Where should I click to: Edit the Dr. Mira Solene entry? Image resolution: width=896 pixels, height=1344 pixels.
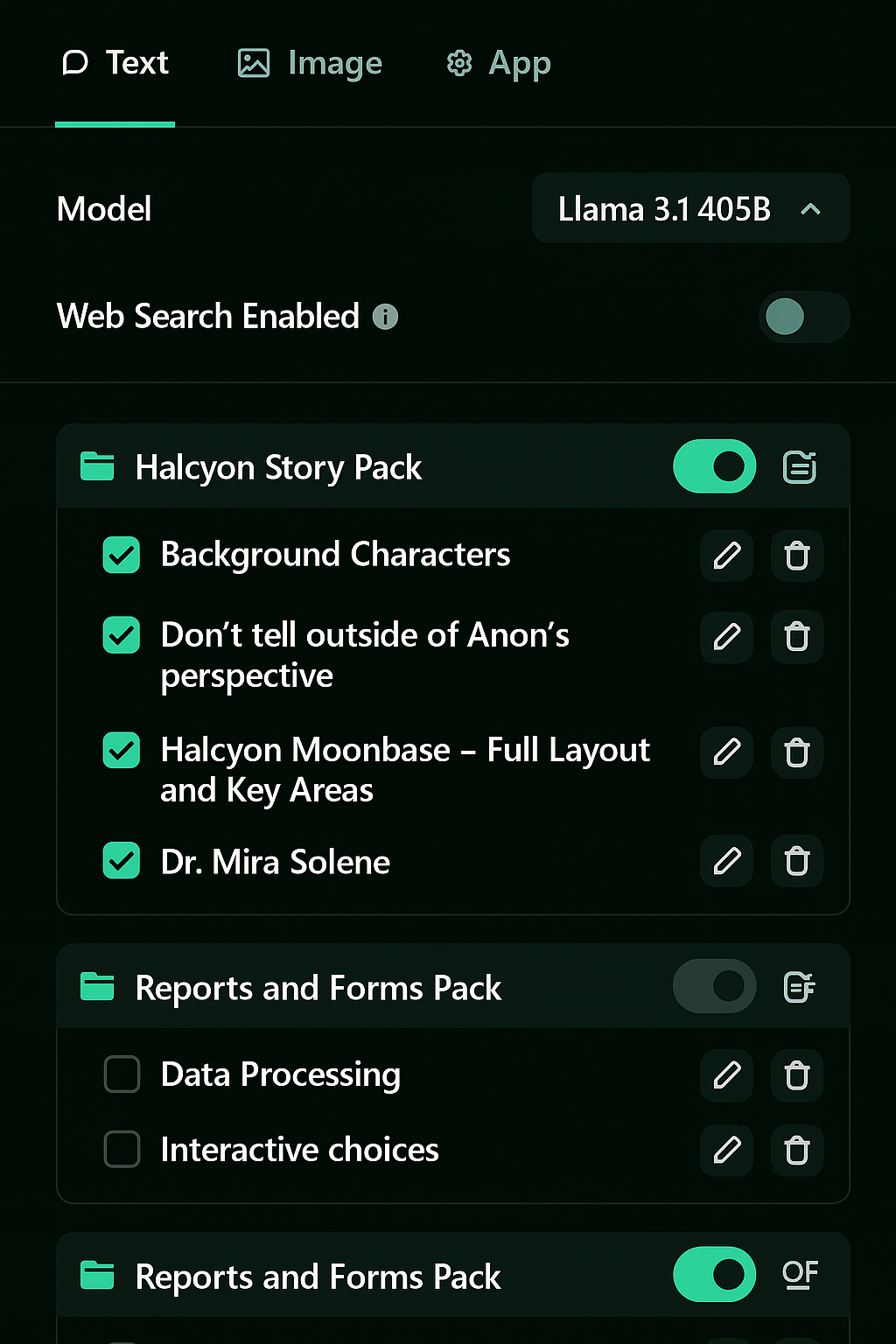coord(727,862)
